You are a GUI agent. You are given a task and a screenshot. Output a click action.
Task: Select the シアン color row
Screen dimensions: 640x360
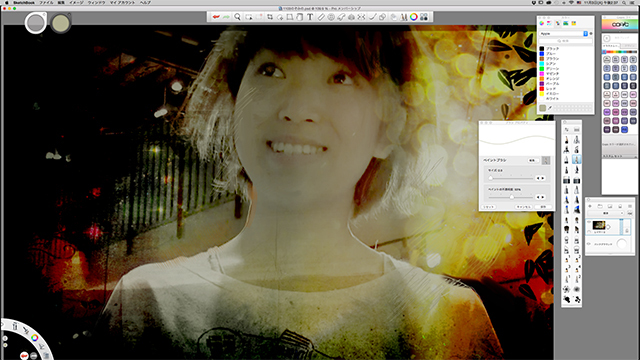pyautogui.click(x=565, y=64)
